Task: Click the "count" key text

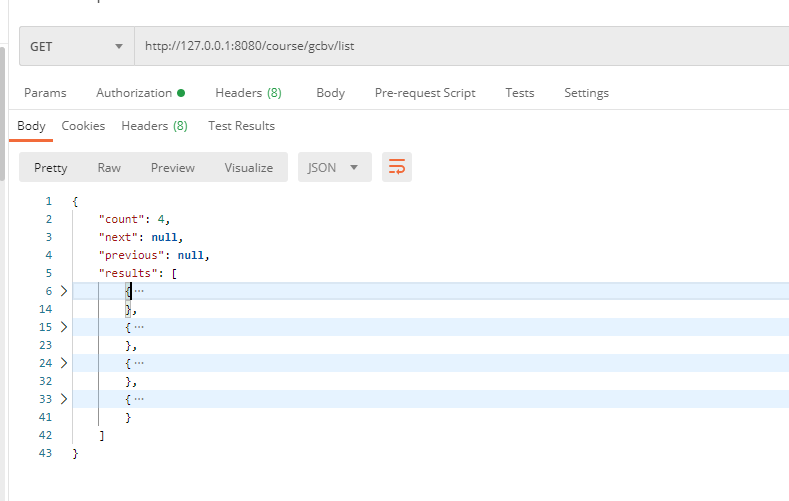Action: (x=122, y=219)
